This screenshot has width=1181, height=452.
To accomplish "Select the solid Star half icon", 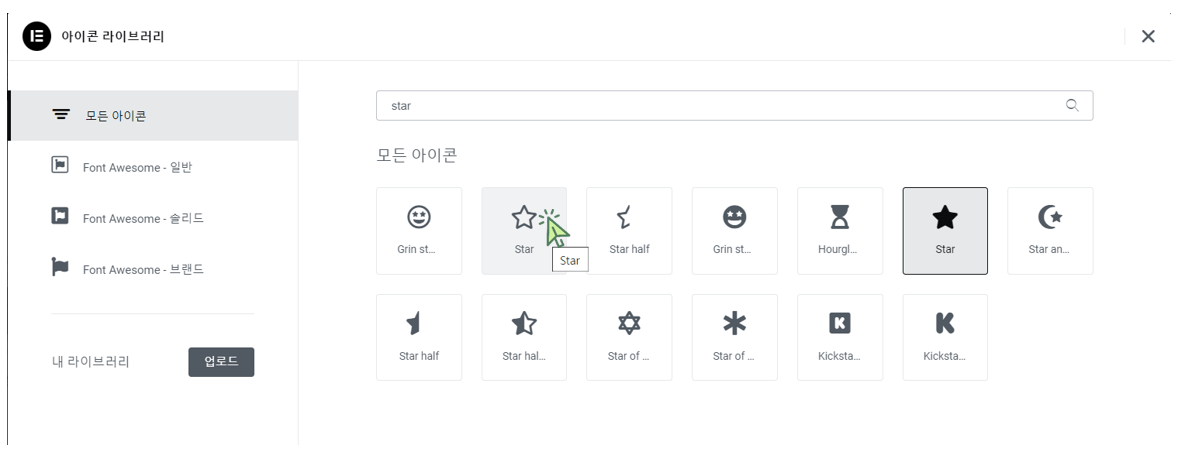I will [418, 337].
